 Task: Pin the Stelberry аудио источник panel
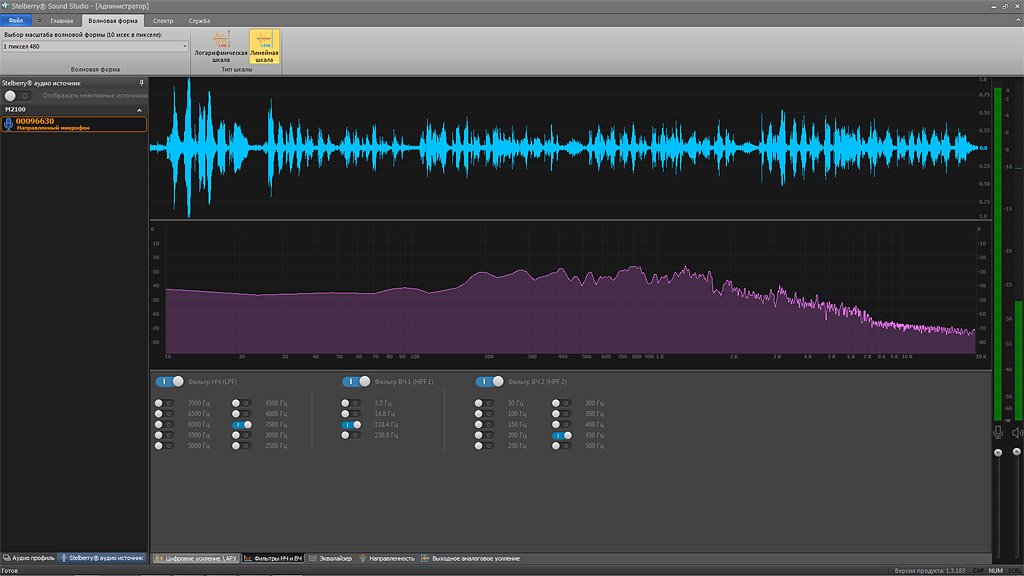pos(141,82)
